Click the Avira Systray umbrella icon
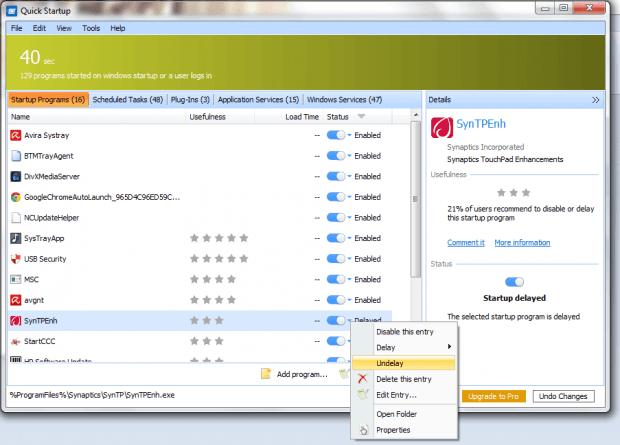620x445 pixels. click(x=15, y=135)
